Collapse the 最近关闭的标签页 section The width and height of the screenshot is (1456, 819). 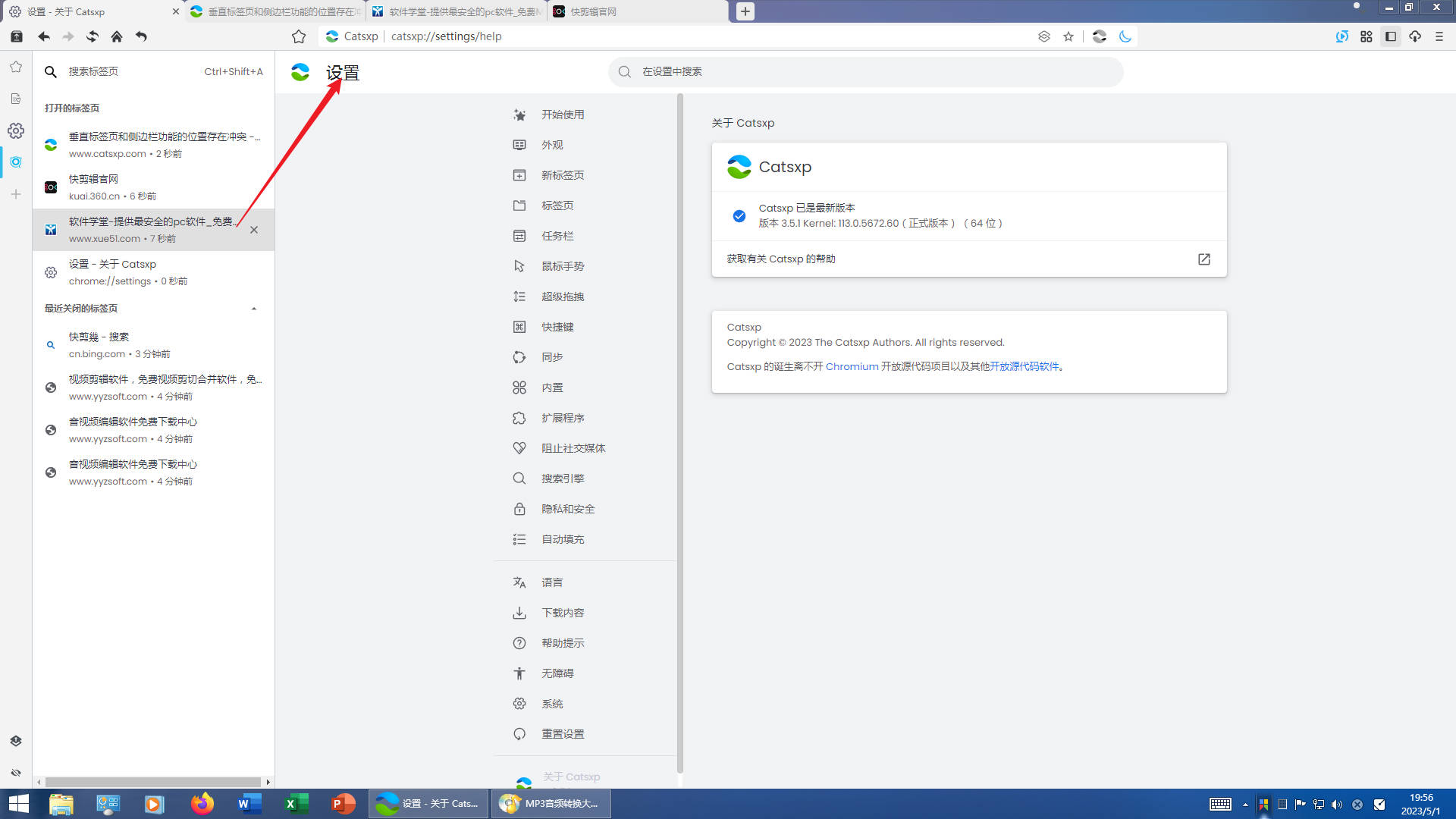click(x=254, y=309)
